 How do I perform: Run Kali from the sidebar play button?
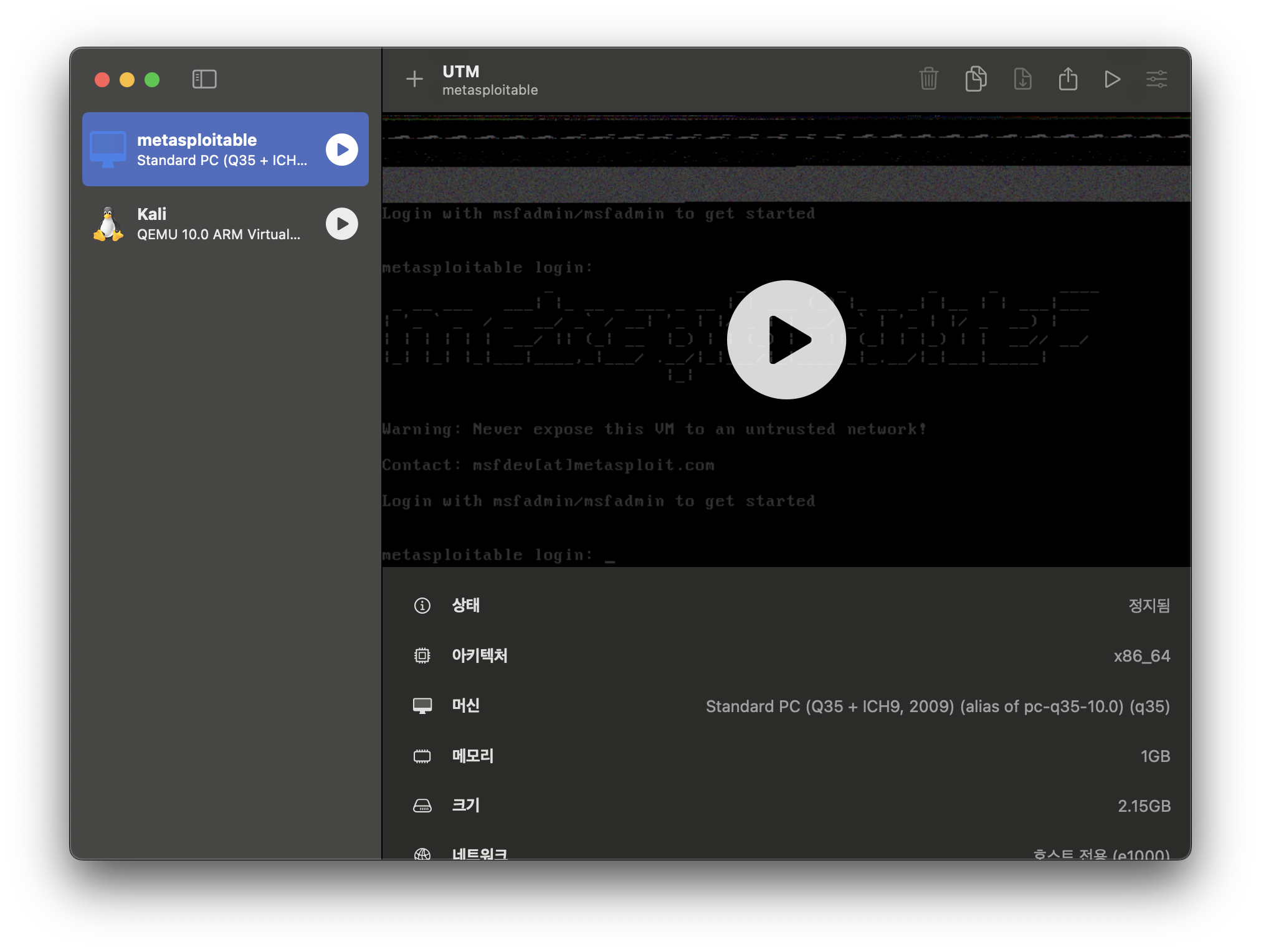[342, 224]
